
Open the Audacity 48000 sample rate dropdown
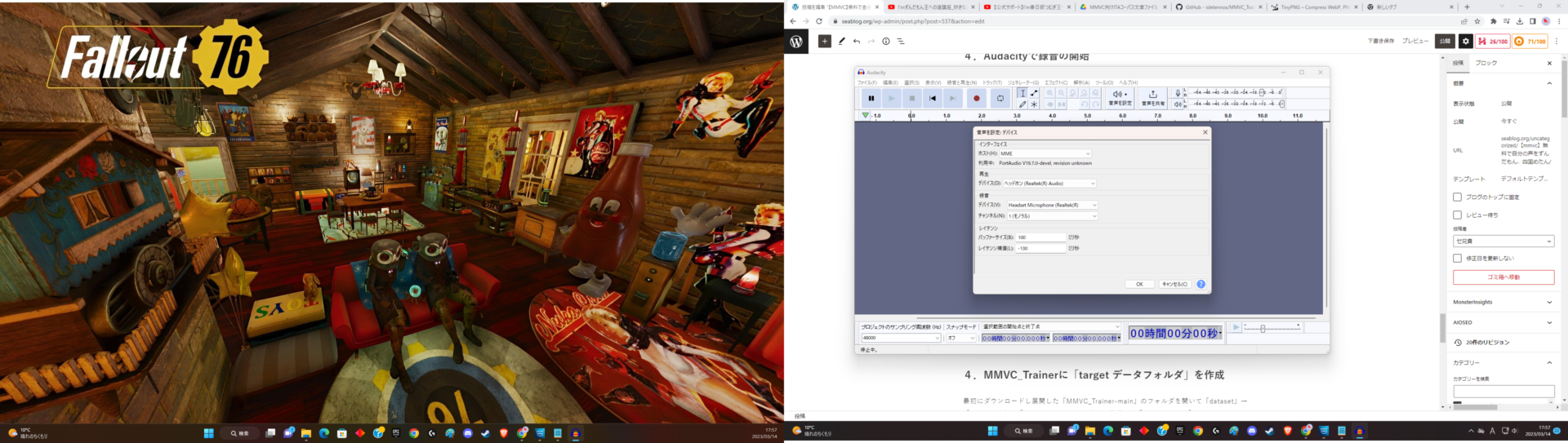pos(901,338)
